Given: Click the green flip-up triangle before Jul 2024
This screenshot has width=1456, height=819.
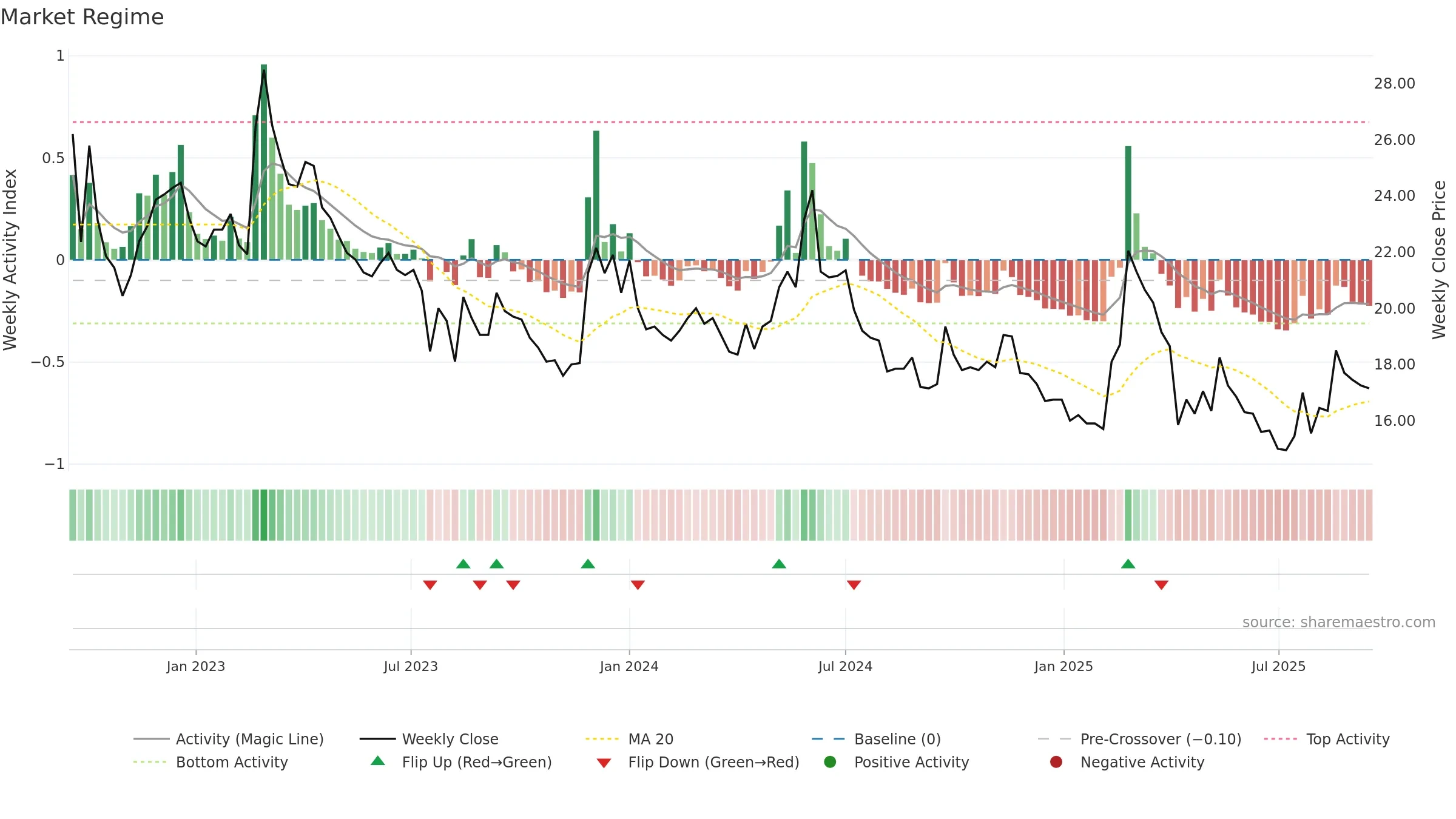Looking at the screenshot, I should pyautogui.click(x=779, y=564).
